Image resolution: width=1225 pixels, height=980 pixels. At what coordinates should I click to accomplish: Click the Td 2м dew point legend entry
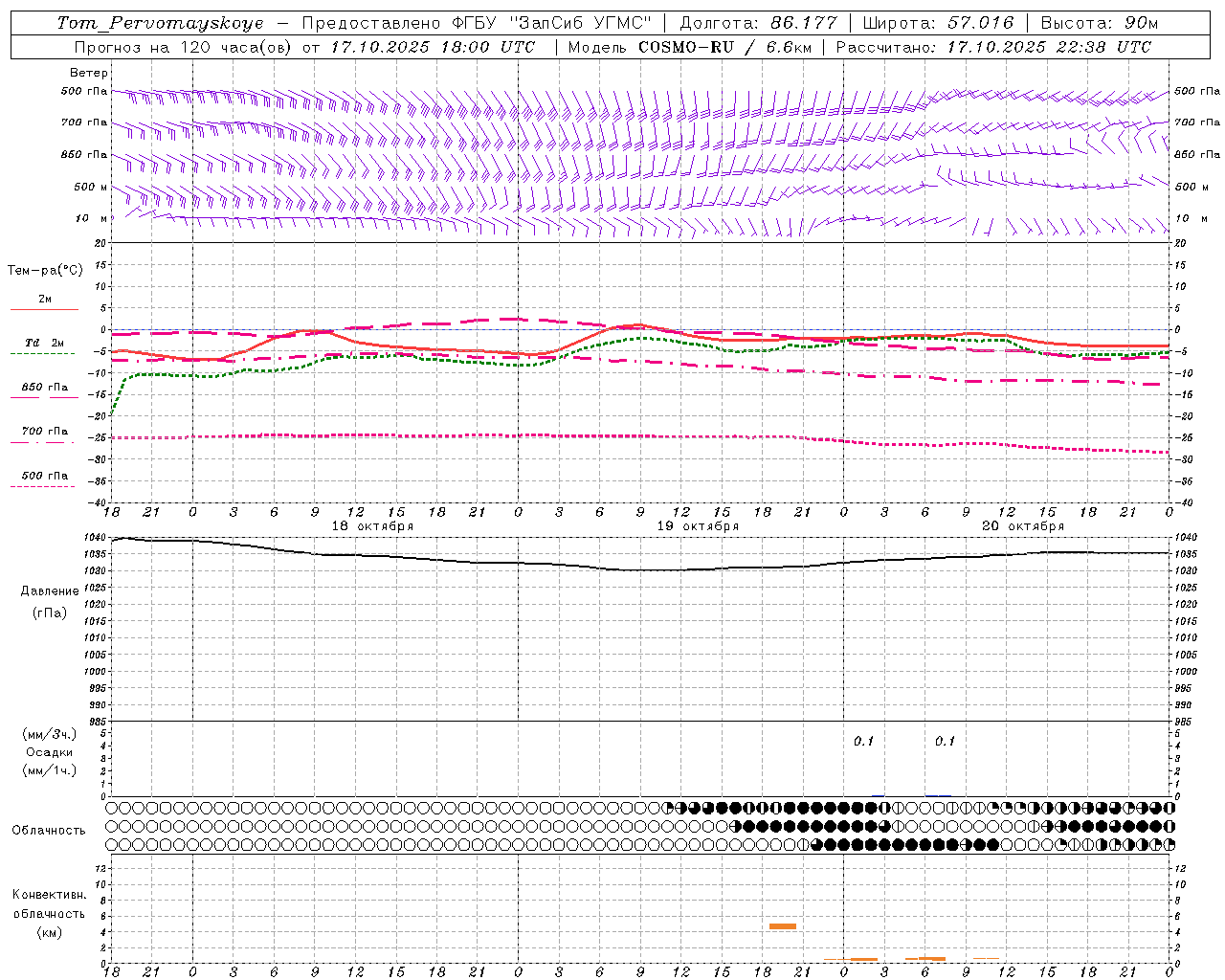(45, 343)
